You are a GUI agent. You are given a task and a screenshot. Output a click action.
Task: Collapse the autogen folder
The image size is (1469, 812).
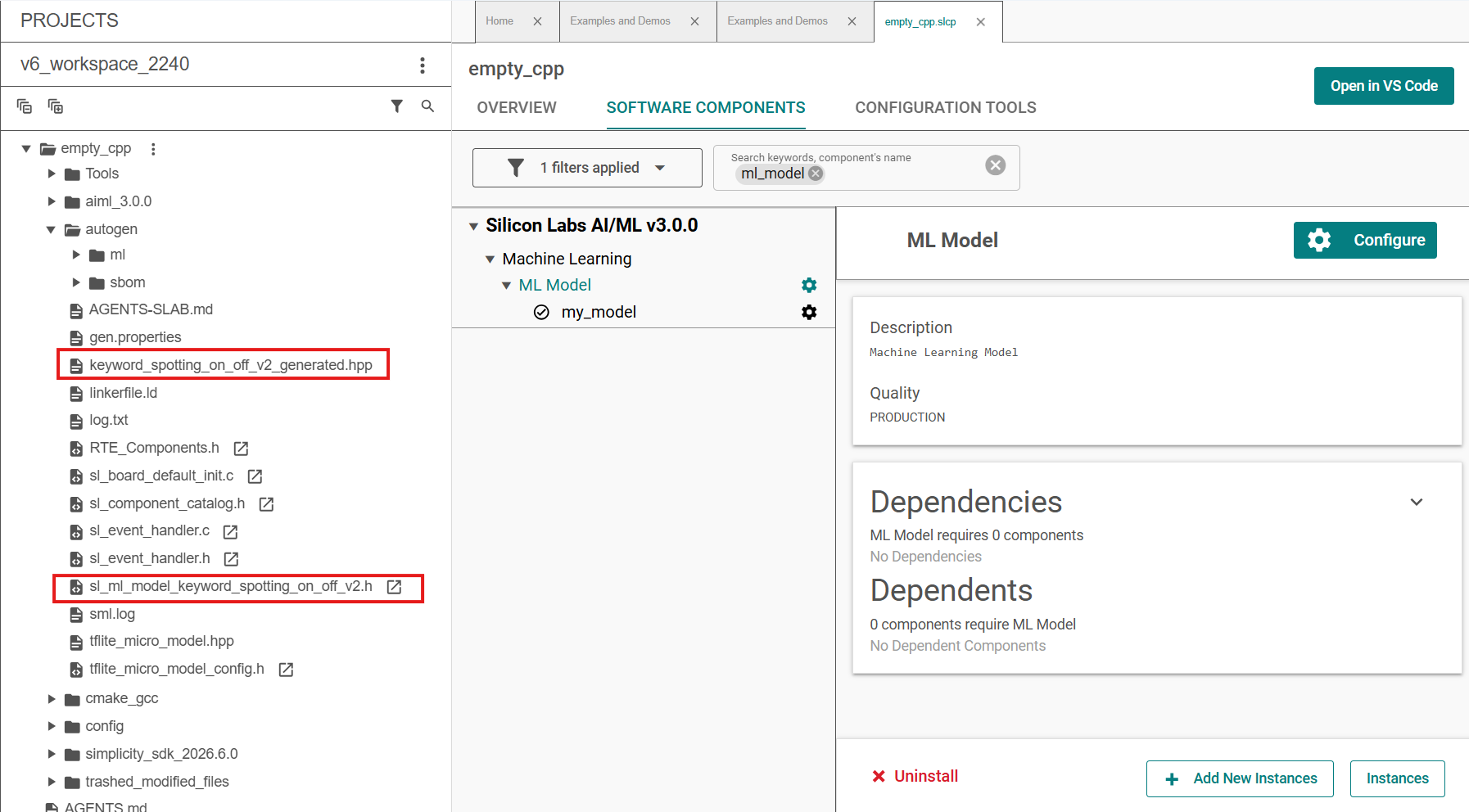(x=51, y=230)
